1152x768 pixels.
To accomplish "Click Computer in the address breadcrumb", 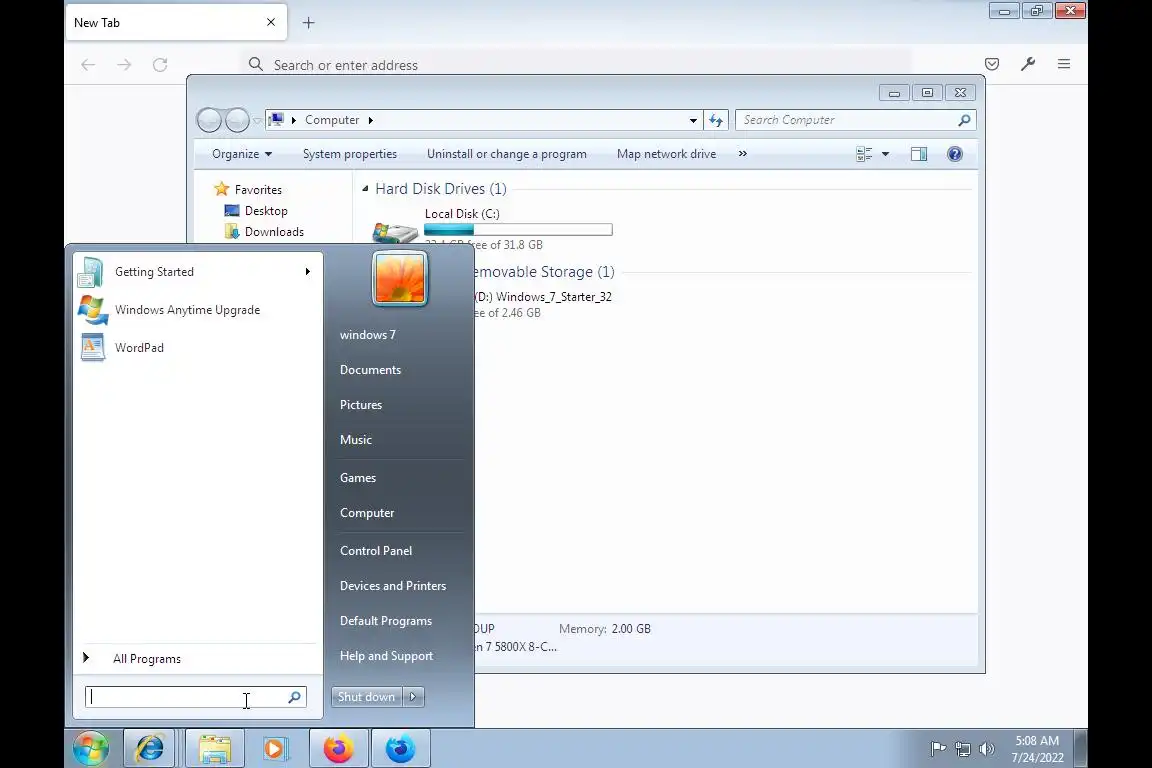I will pyautogui.click(x=332, y=120).
